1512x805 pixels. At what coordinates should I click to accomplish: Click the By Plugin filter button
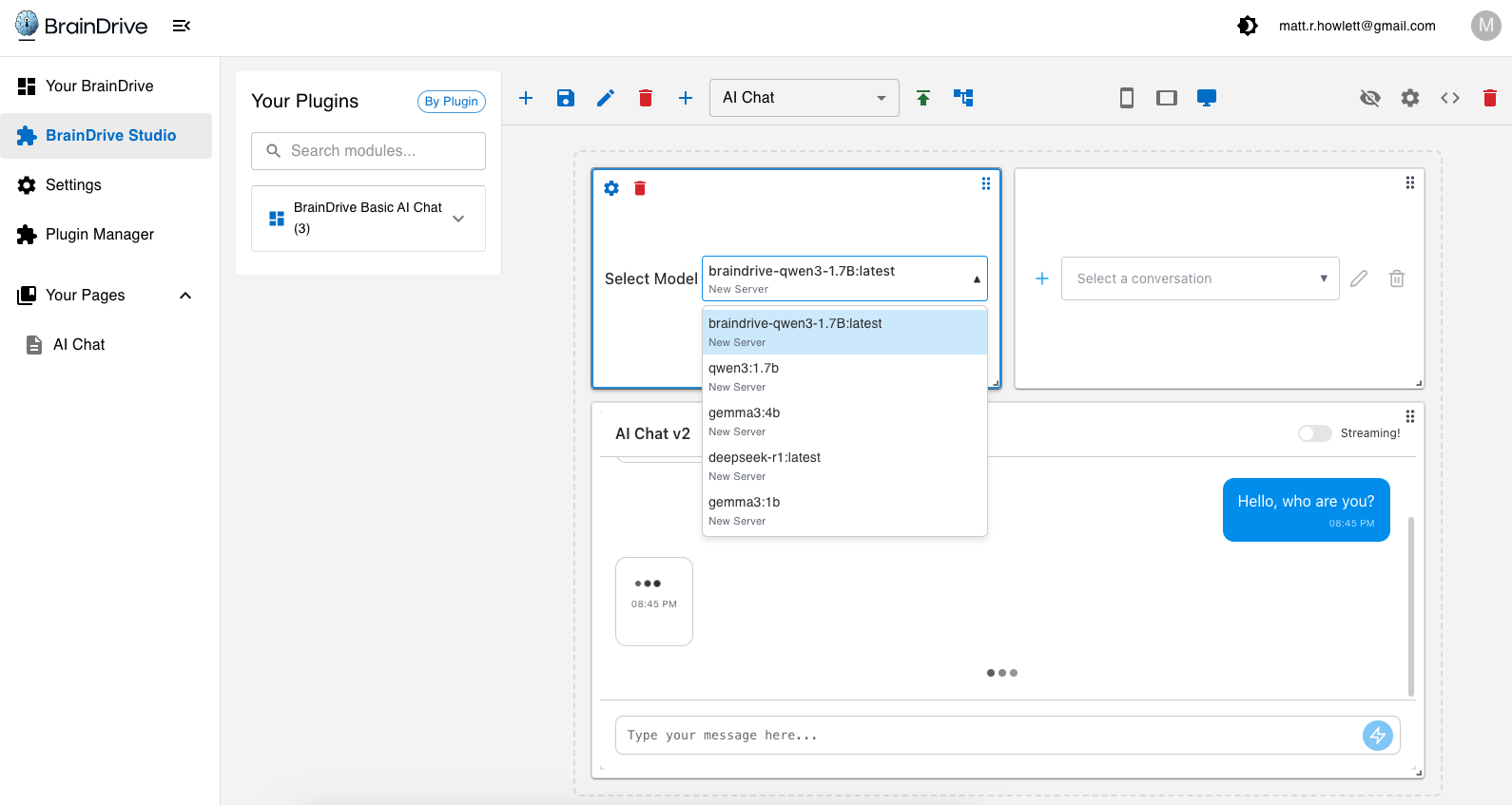(452, 102)
